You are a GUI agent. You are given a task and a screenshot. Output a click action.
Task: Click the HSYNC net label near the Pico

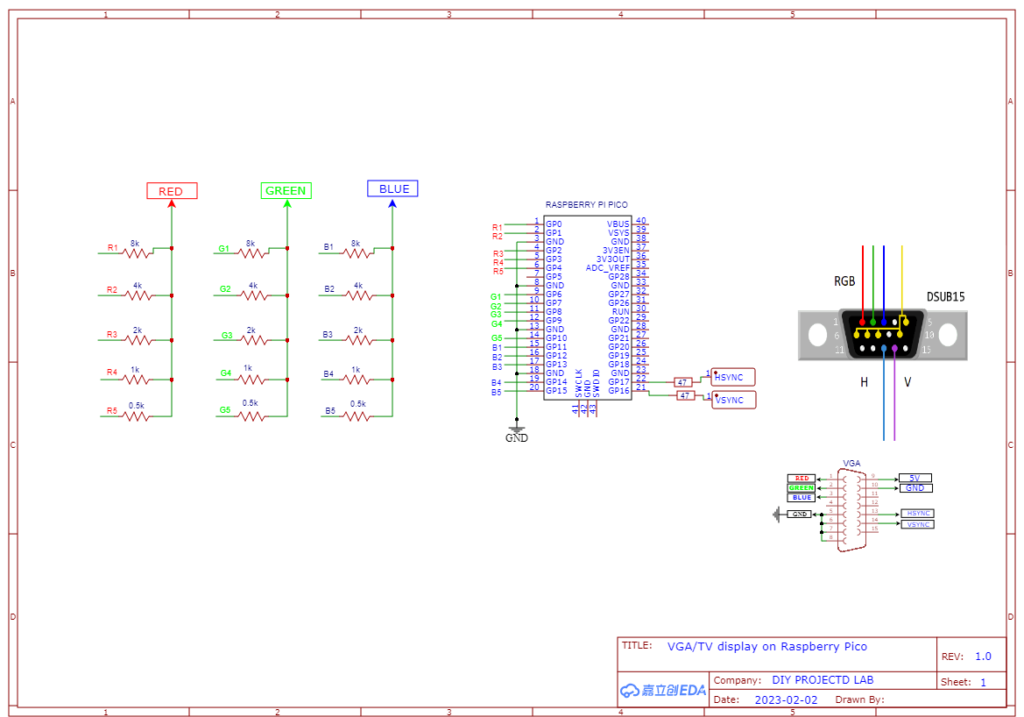click(x=731, y=377)
